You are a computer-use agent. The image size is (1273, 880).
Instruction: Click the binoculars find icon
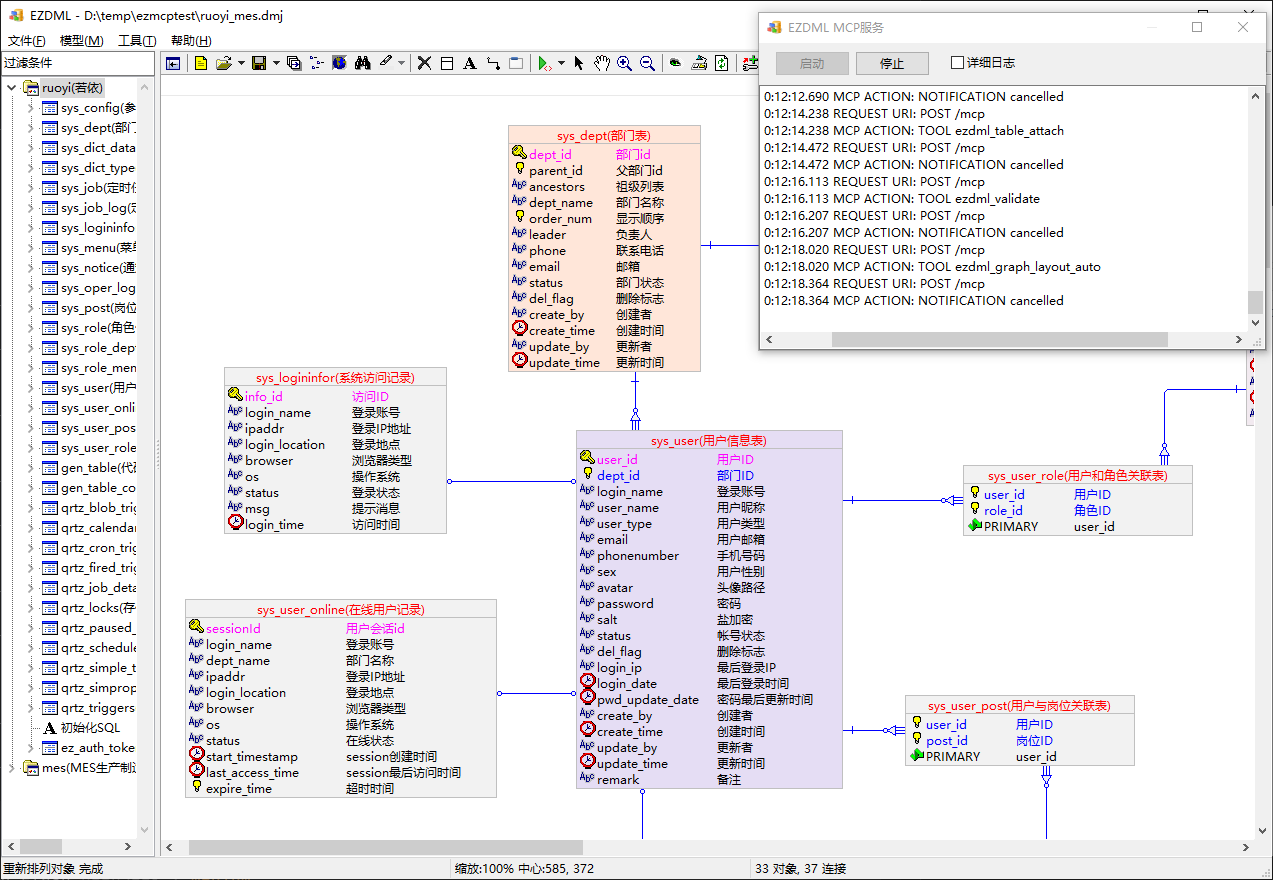coord(363,63)
